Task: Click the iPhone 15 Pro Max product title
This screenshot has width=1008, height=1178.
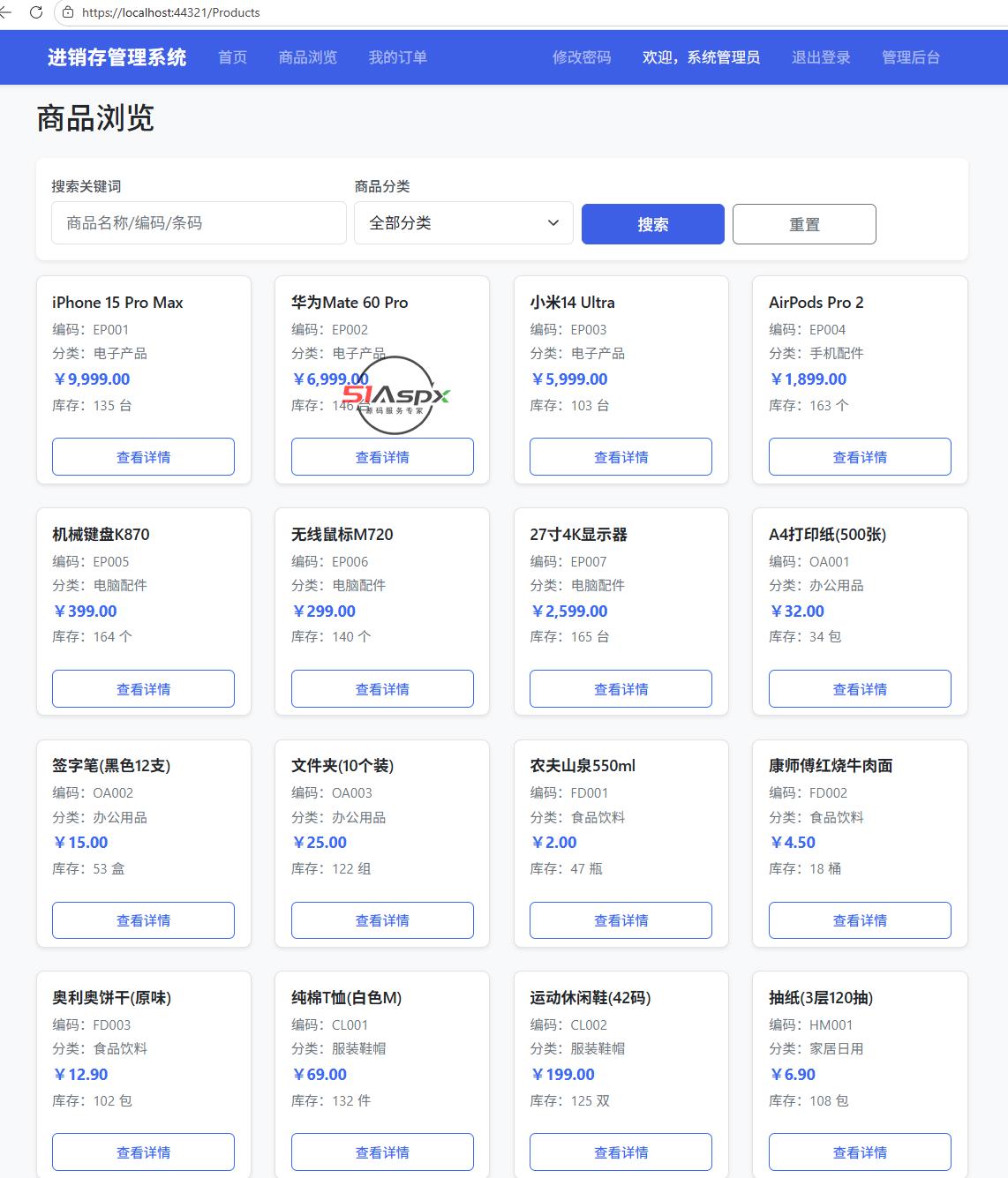Action: coord(117,303)
